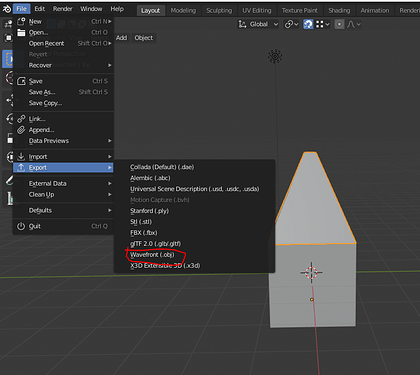This screenshot has width=420, height=375.
Task: Expand the Import submenu
Action: pos(63,157)
